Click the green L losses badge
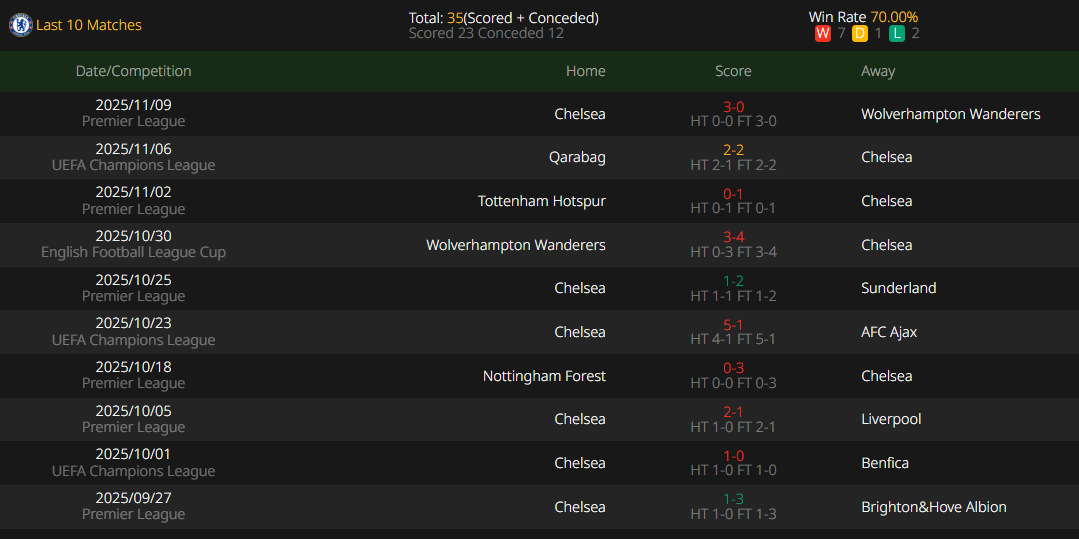 coord(897,33)
